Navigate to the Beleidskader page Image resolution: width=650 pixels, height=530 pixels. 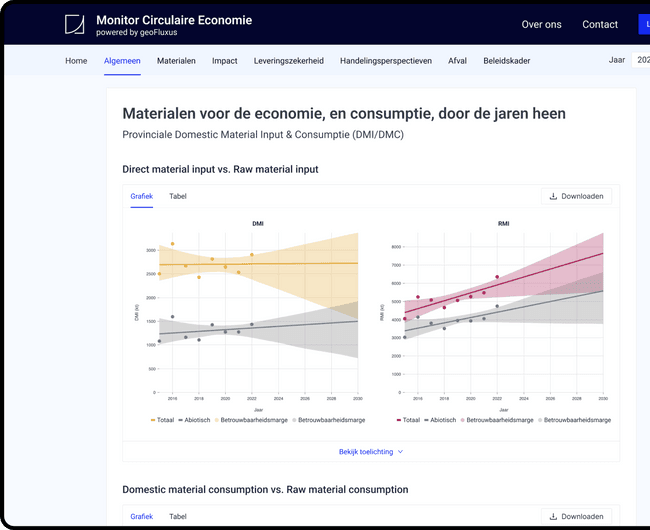(x=506, y=61)
